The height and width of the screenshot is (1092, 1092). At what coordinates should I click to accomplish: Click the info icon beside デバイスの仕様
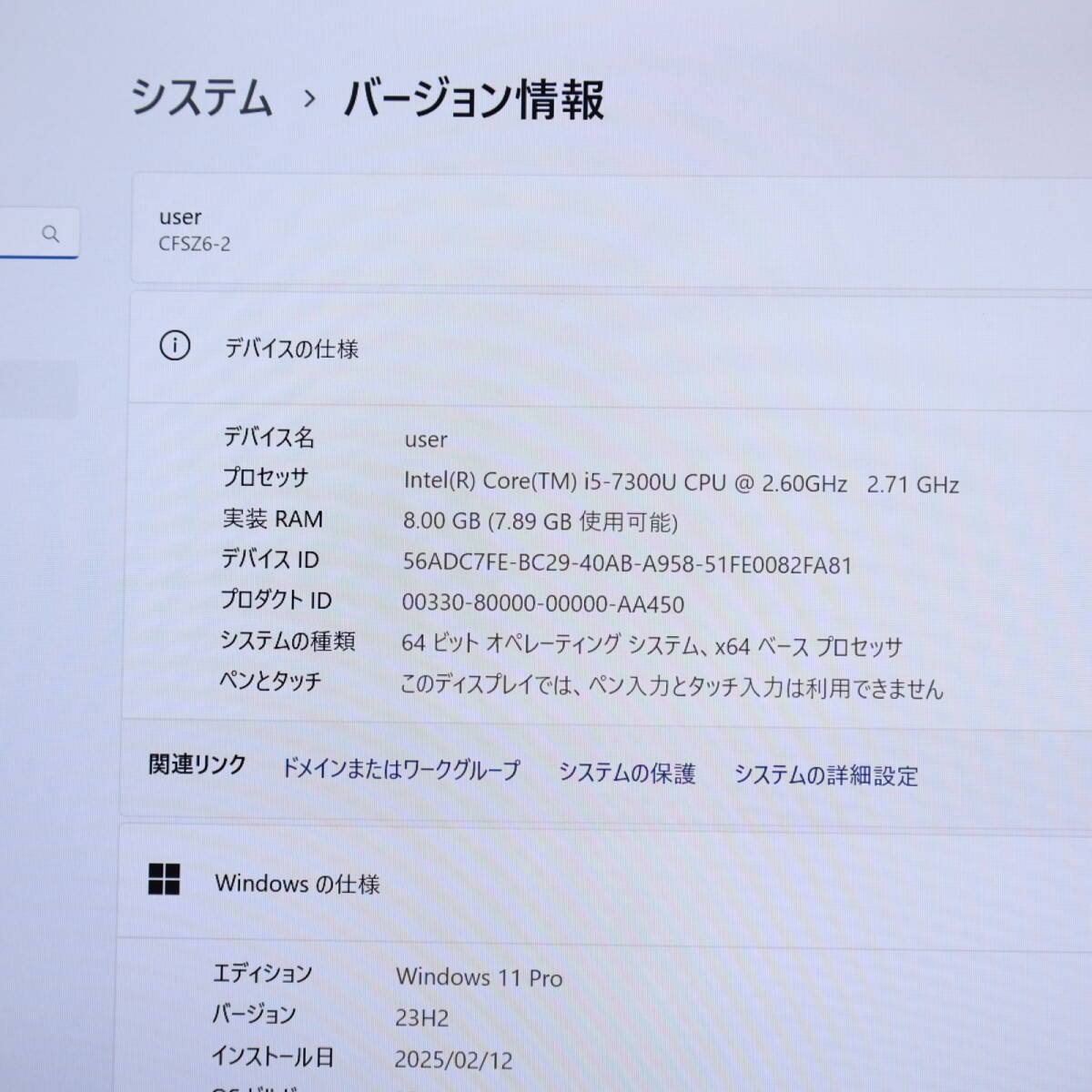click(175, 346)
